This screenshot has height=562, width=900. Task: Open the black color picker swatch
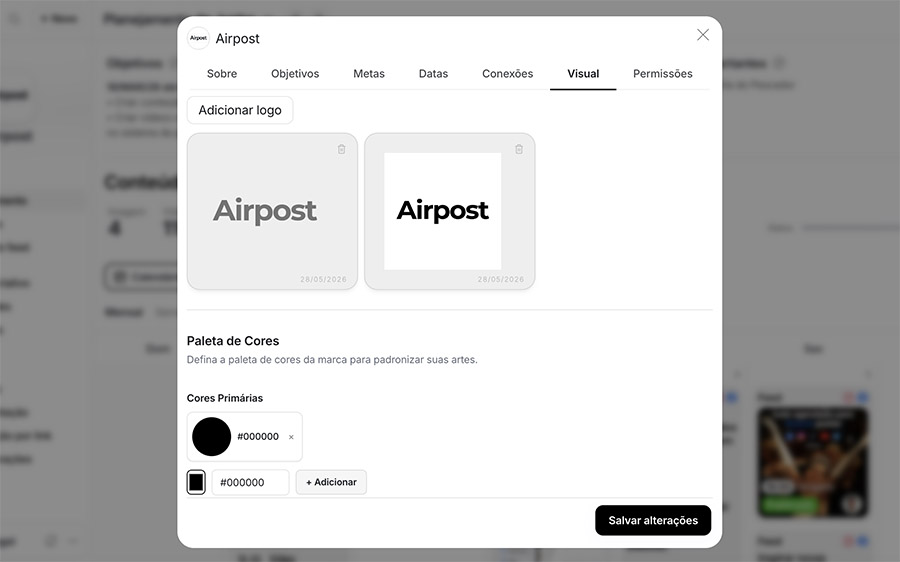tap(196, 482)
